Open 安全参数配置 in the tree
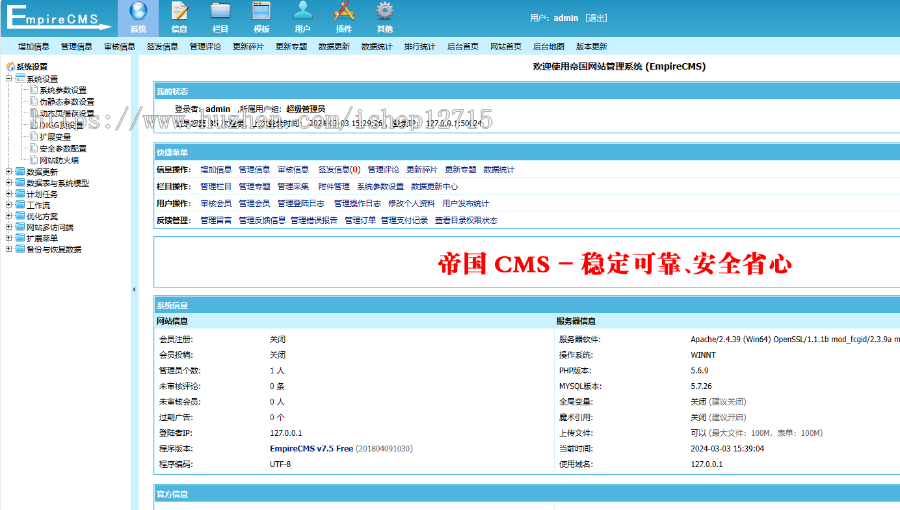 (63, 148)
